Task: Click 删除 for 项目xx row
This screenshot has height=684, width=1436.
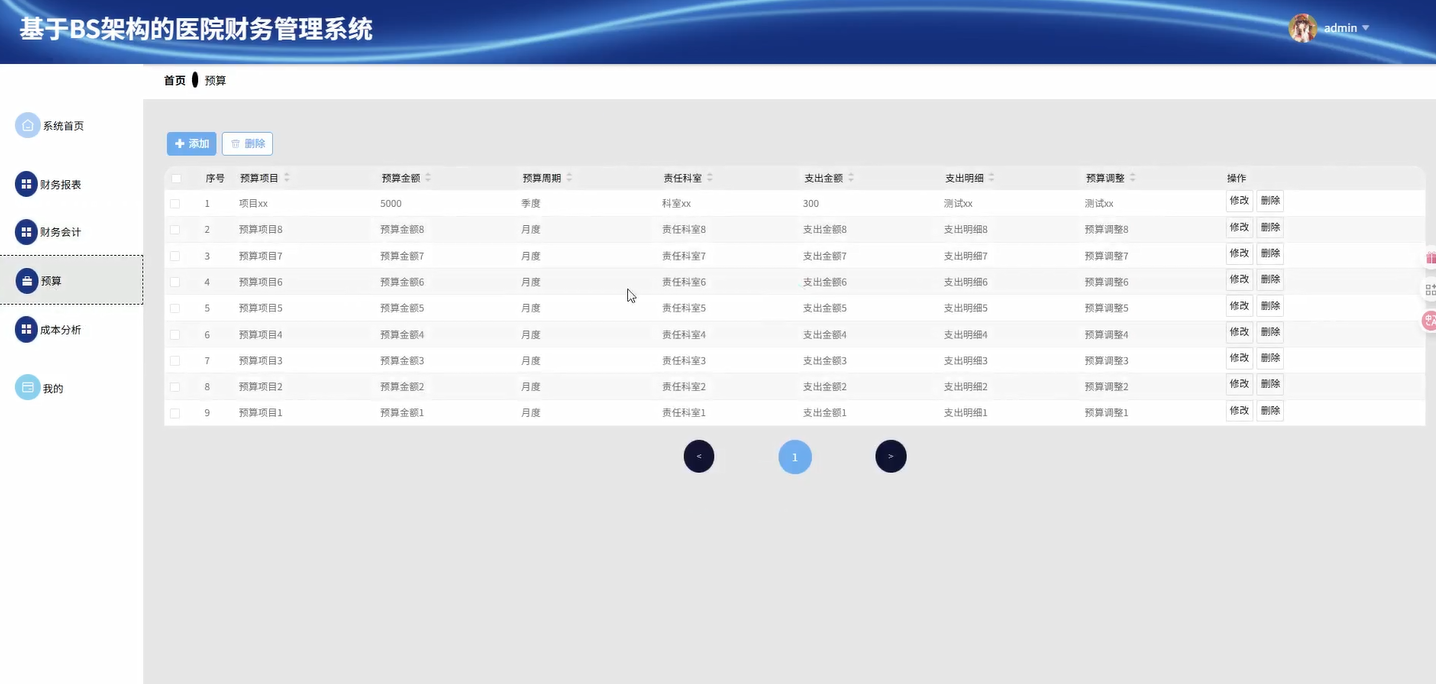Action: (x=1270, y=201)
